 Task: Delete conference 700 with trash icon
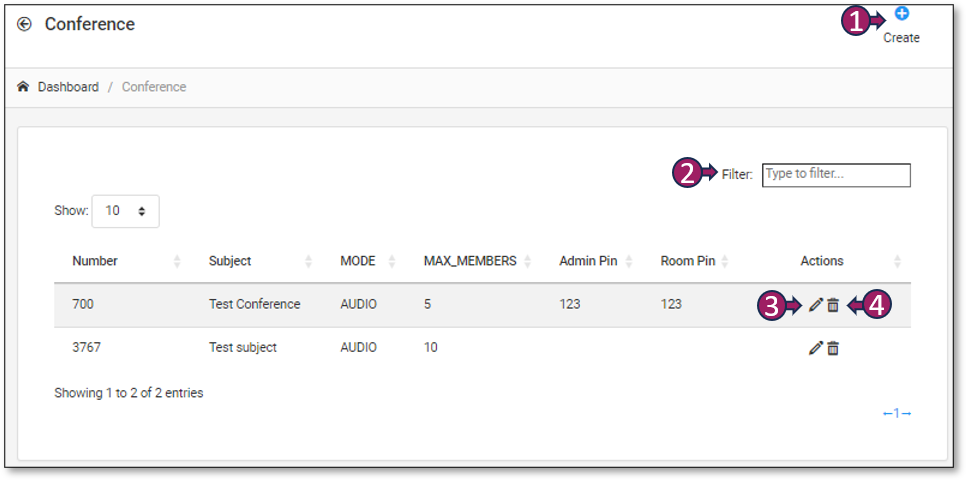coord(833,305)
